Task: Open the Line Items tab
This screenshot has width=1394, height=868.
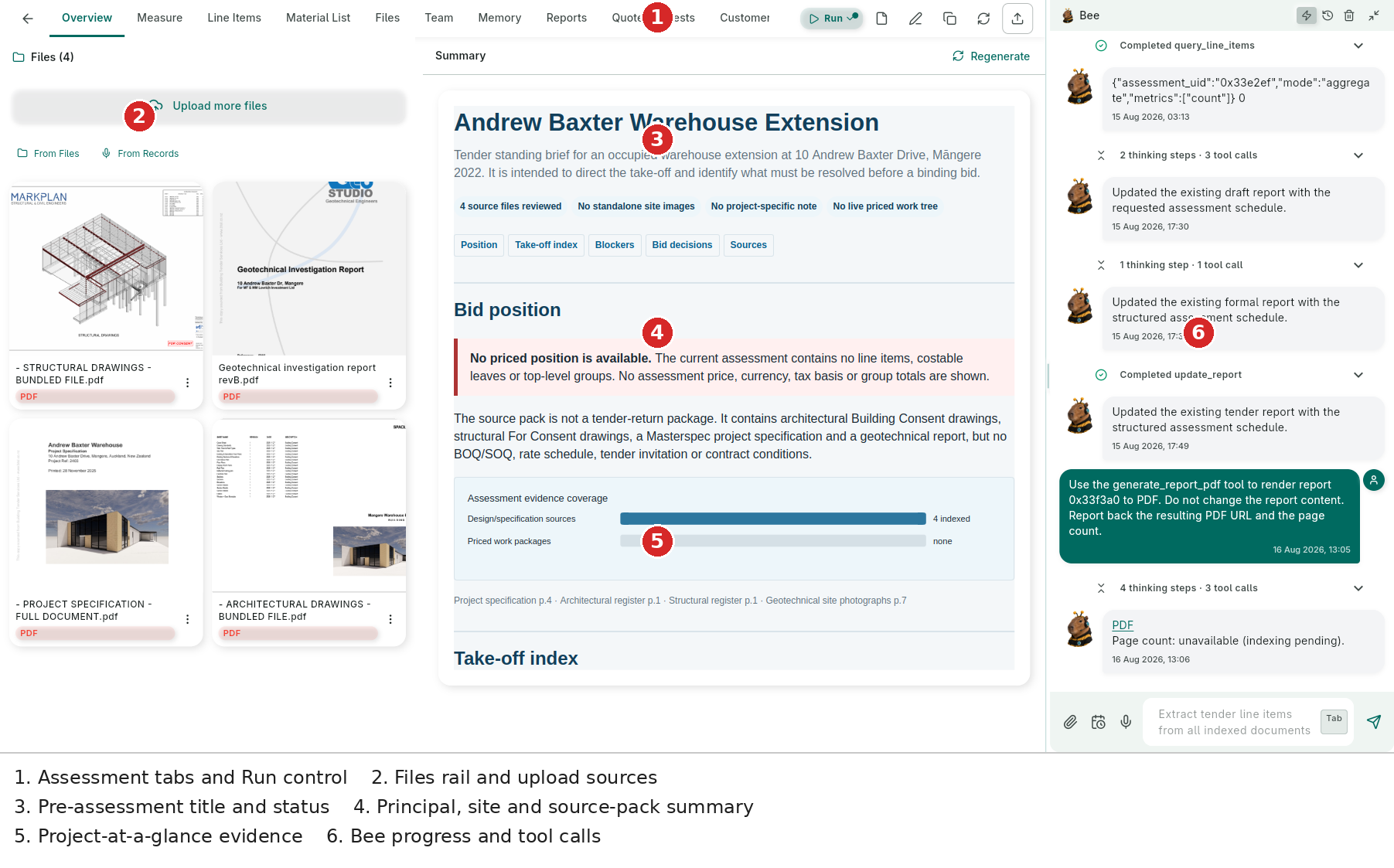Action: pos(234,18)
